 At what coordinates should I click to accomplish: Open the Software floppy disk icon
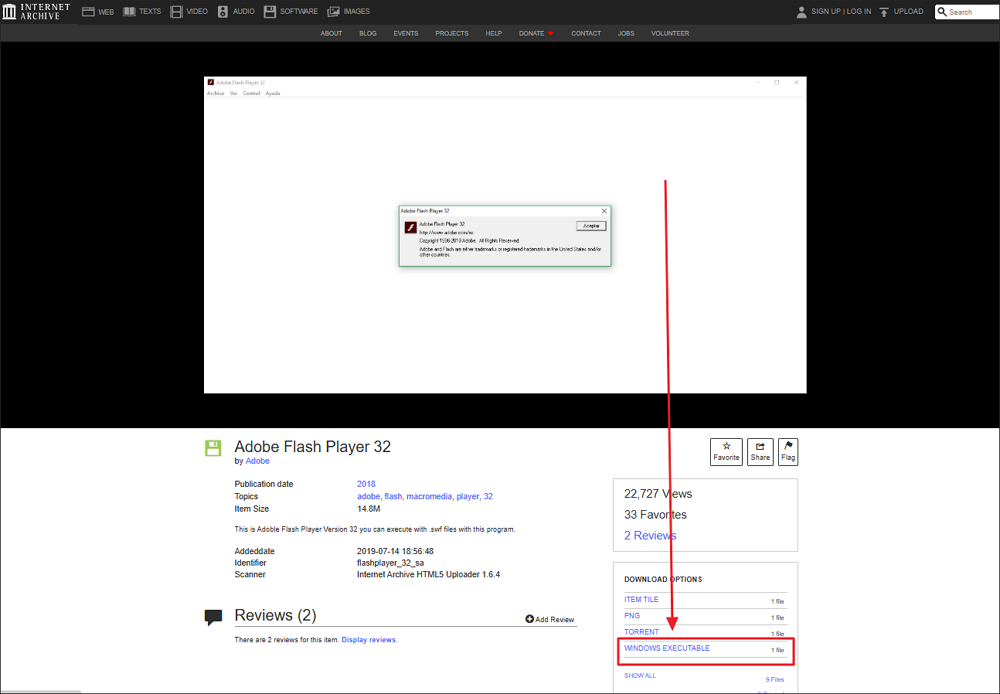point(271,12)
